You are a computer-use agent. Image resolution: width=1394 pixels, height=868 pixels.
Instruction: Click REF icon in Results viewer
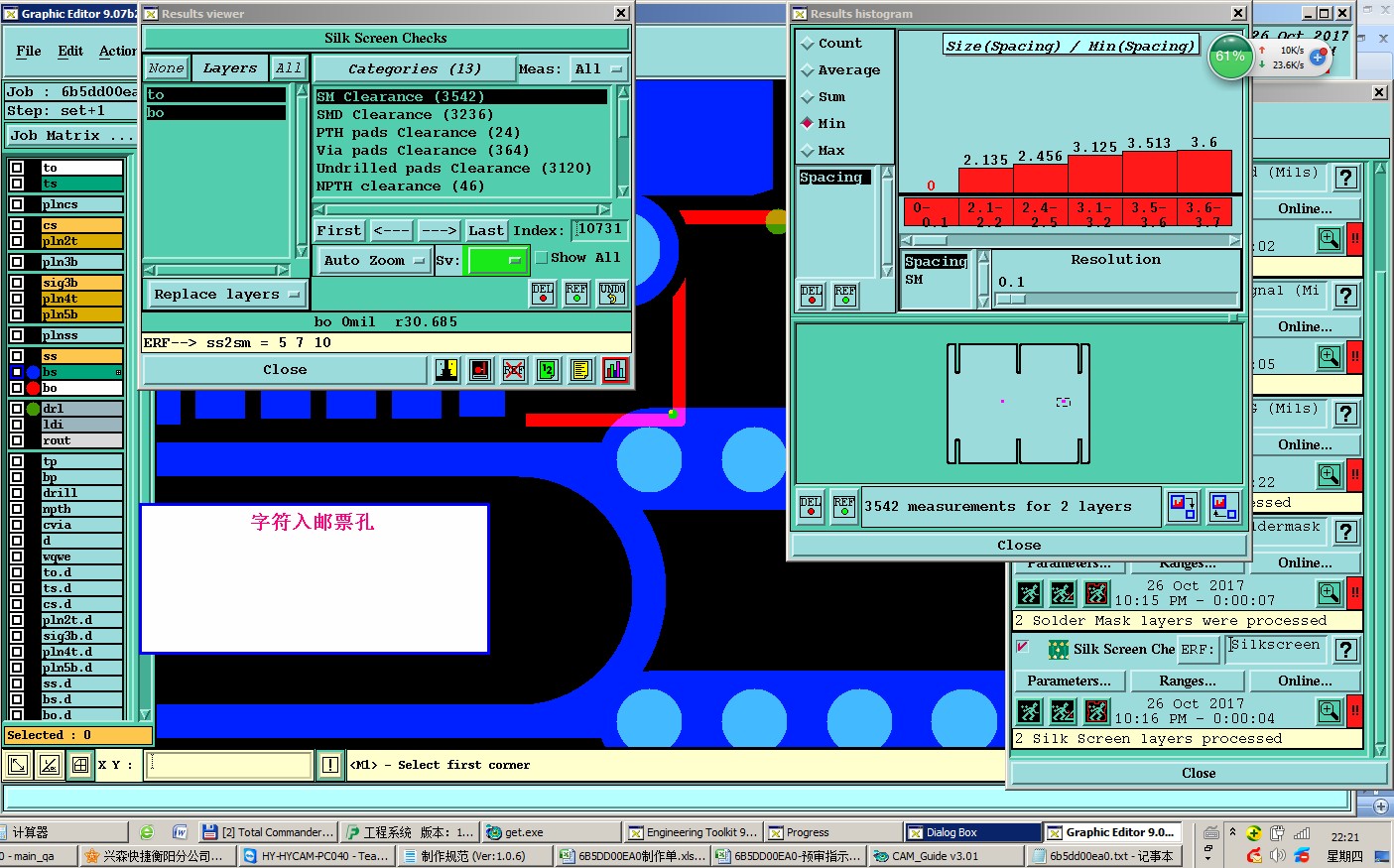(576, 294)
